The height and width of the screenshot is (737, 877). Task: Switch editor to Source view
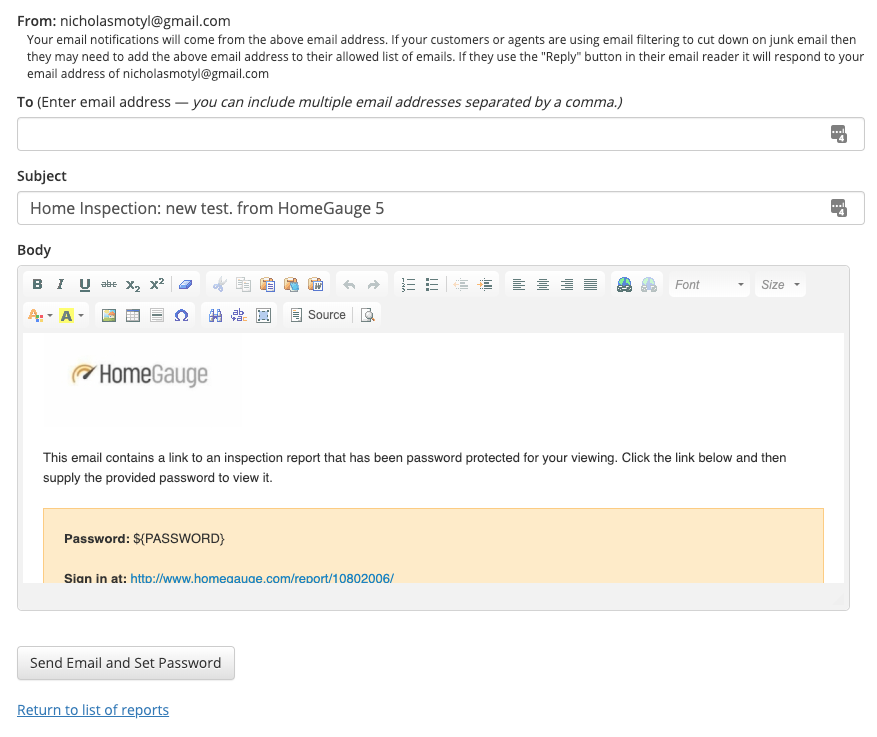click(317, 315)
